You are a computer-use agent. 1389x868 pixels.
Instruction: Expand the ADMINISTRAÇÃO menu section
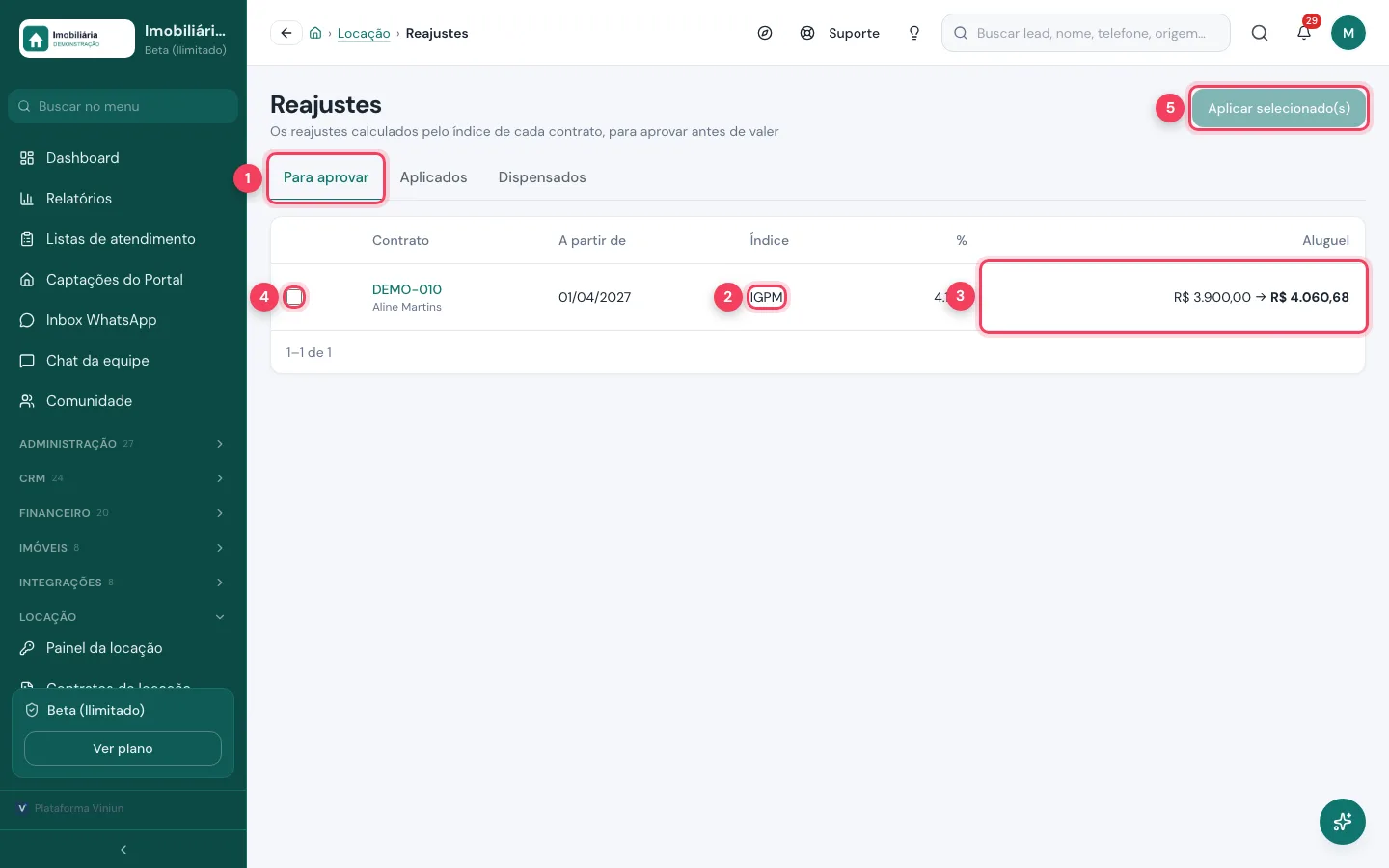coord(123,444)
